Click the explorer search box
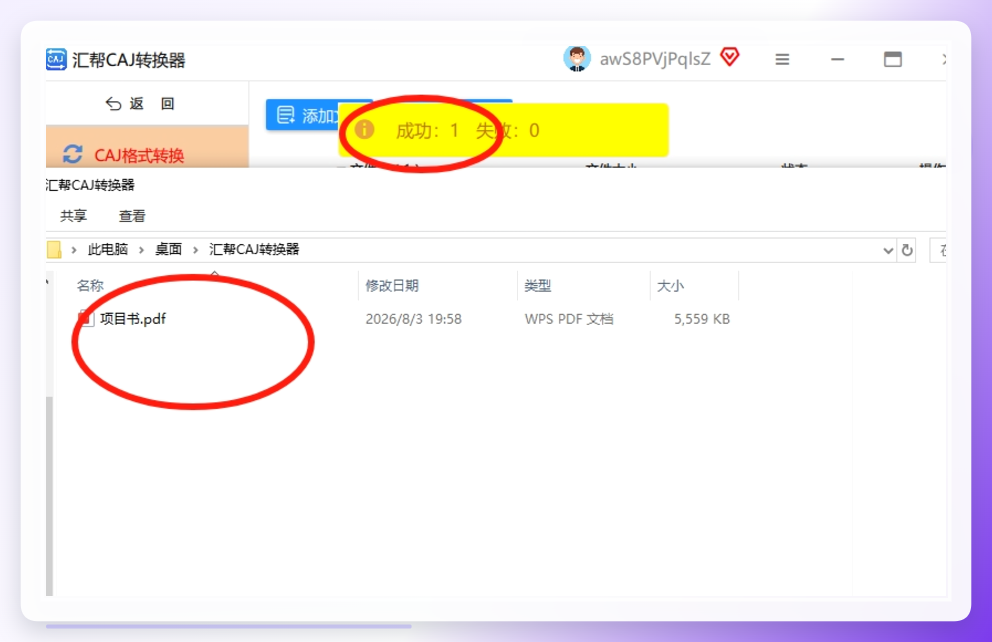This screenshot has width=992, height=642. pyautogui.click(x=938, y=250)
